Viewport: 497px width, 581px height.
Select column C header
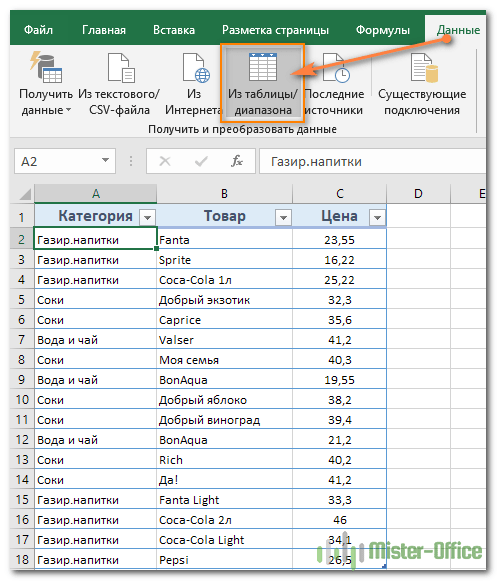pos(339,194)
